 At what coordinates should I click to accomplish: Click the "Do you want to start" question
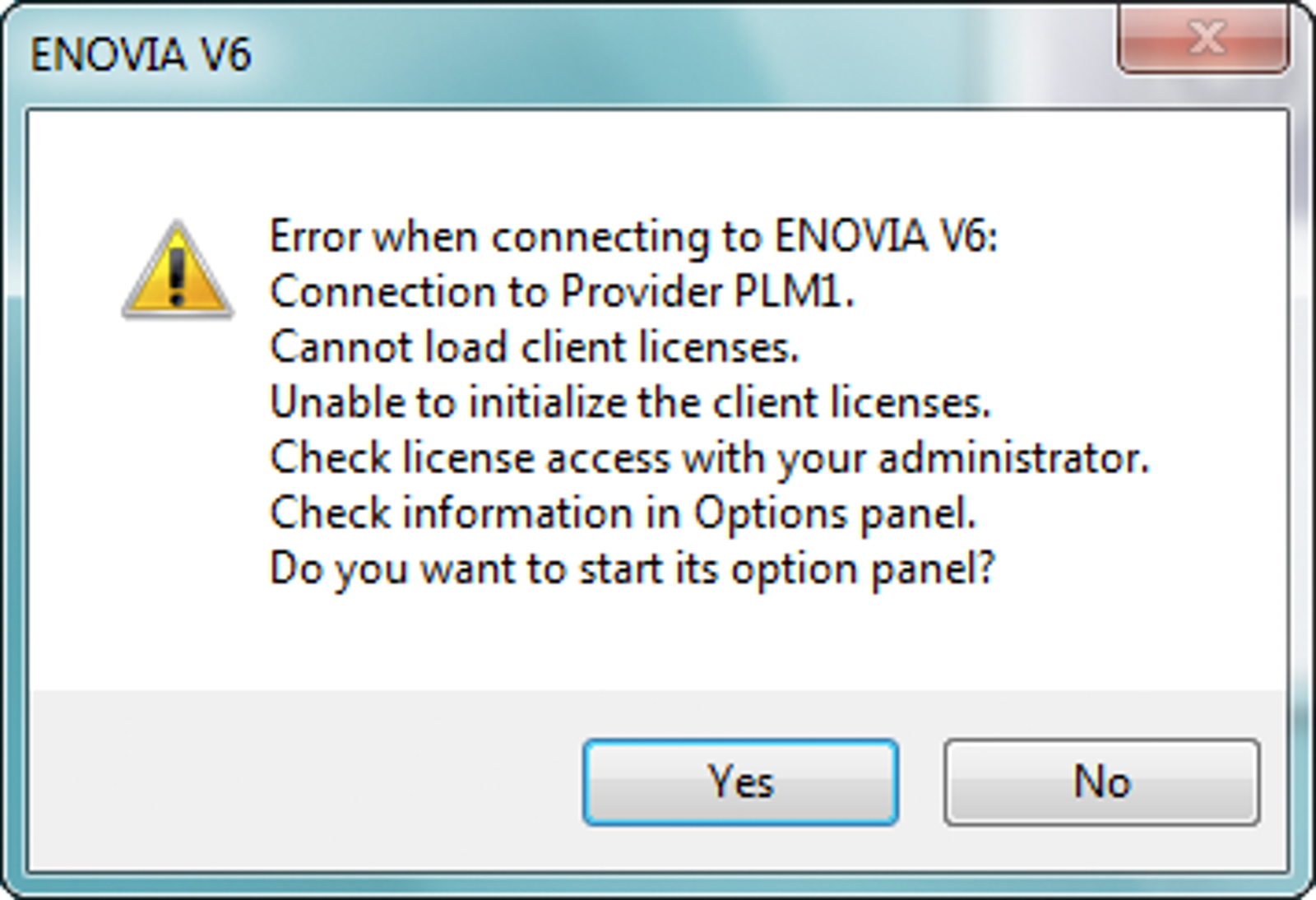(632, 568)
